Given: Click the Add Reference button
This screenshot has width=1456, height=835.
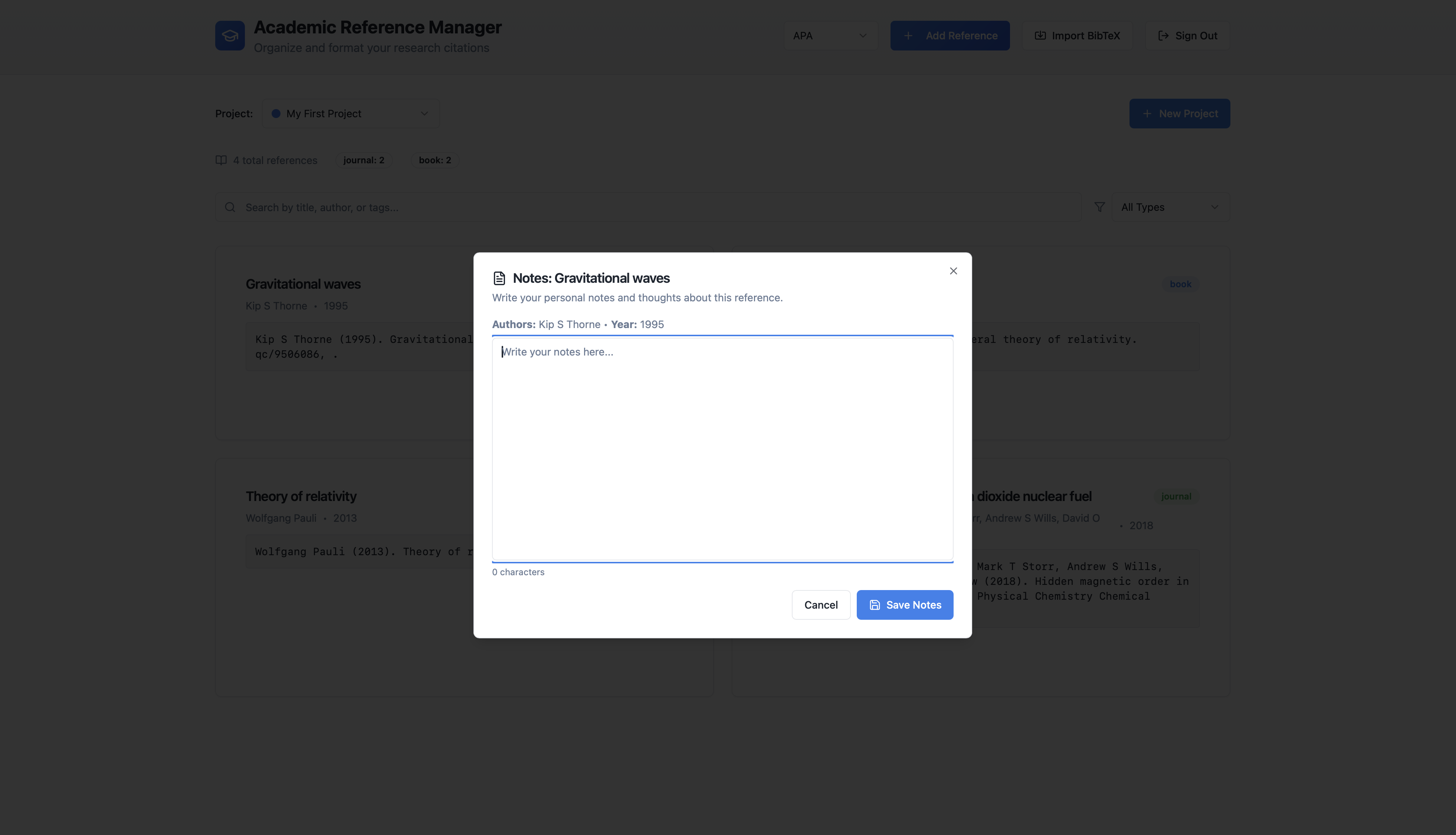Looking at the screenshot, I should 950,36.
